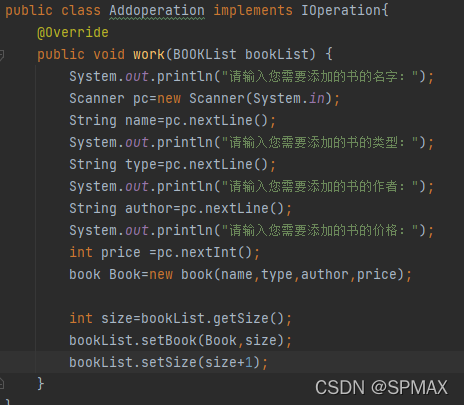Click the fold end marker beside the method's closing brace
464x405 pixels.
point(1,384)
